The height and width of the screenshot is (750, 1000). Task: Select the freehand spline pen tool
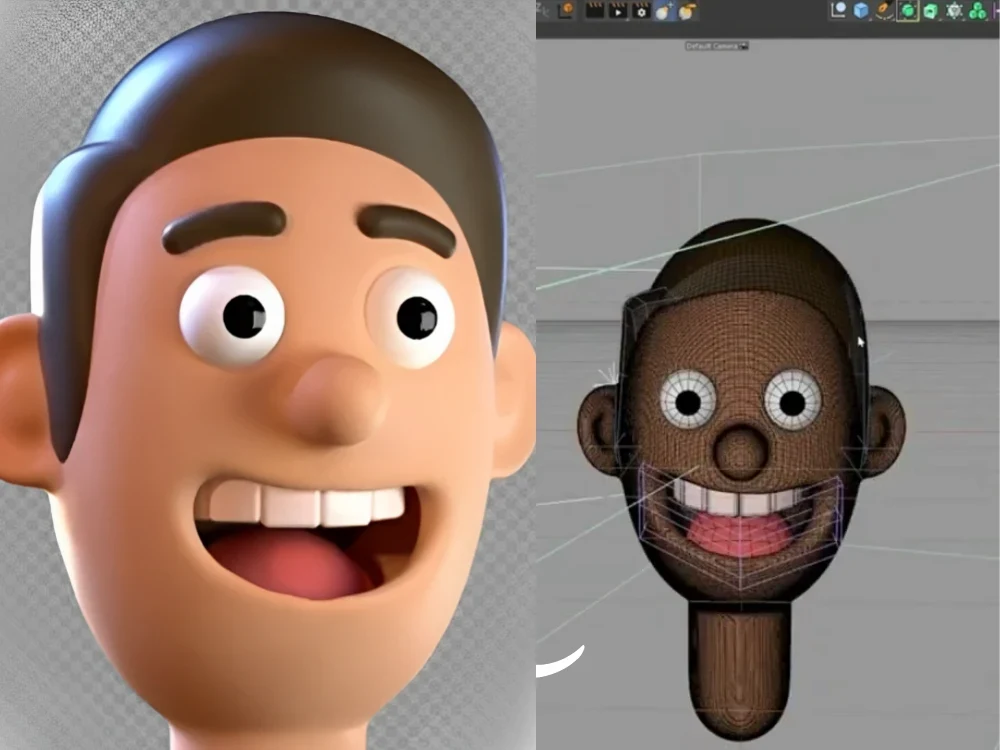pyautogui.click(x=885, y=13)
